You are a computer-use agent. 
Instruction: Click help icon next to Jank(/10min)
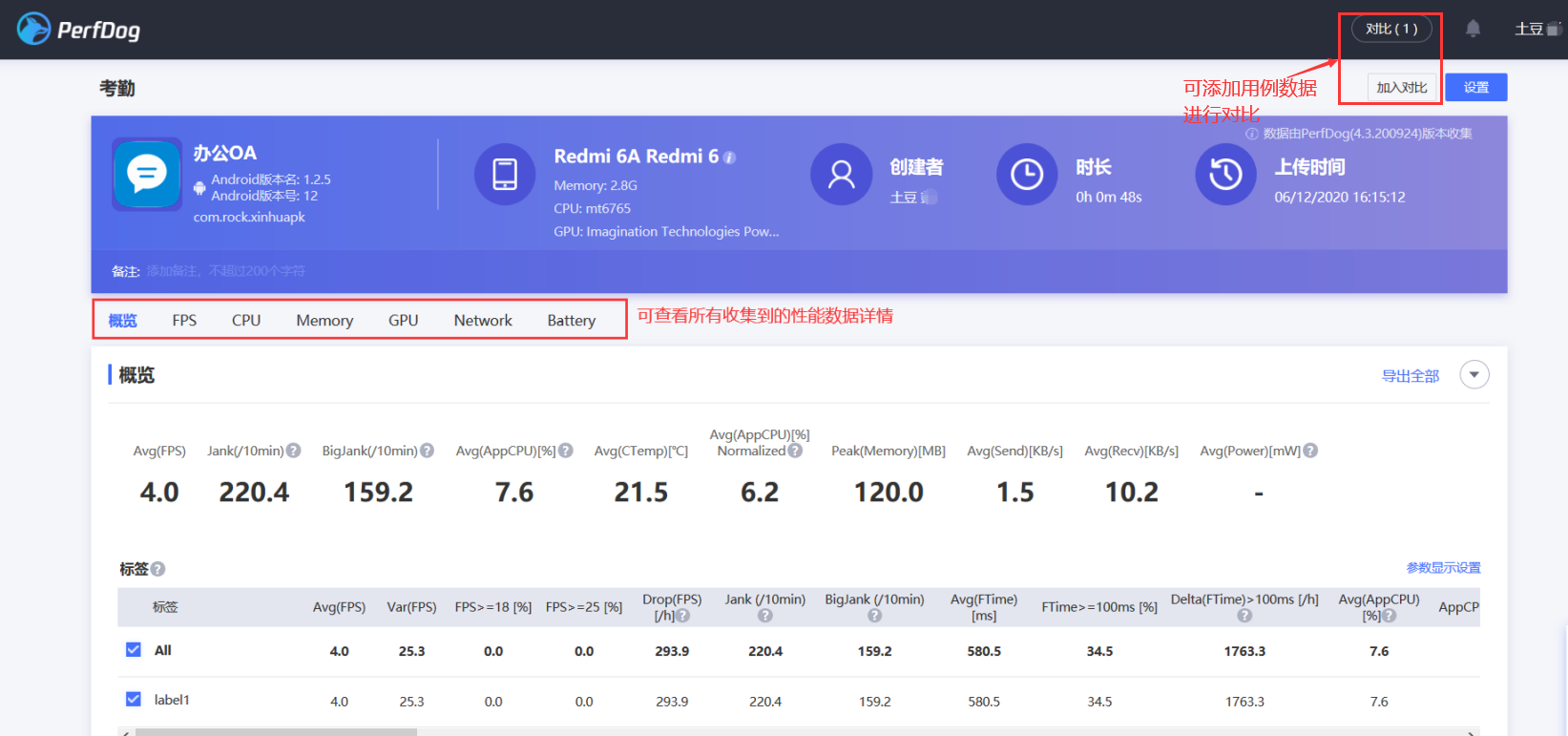click(294, 451)
